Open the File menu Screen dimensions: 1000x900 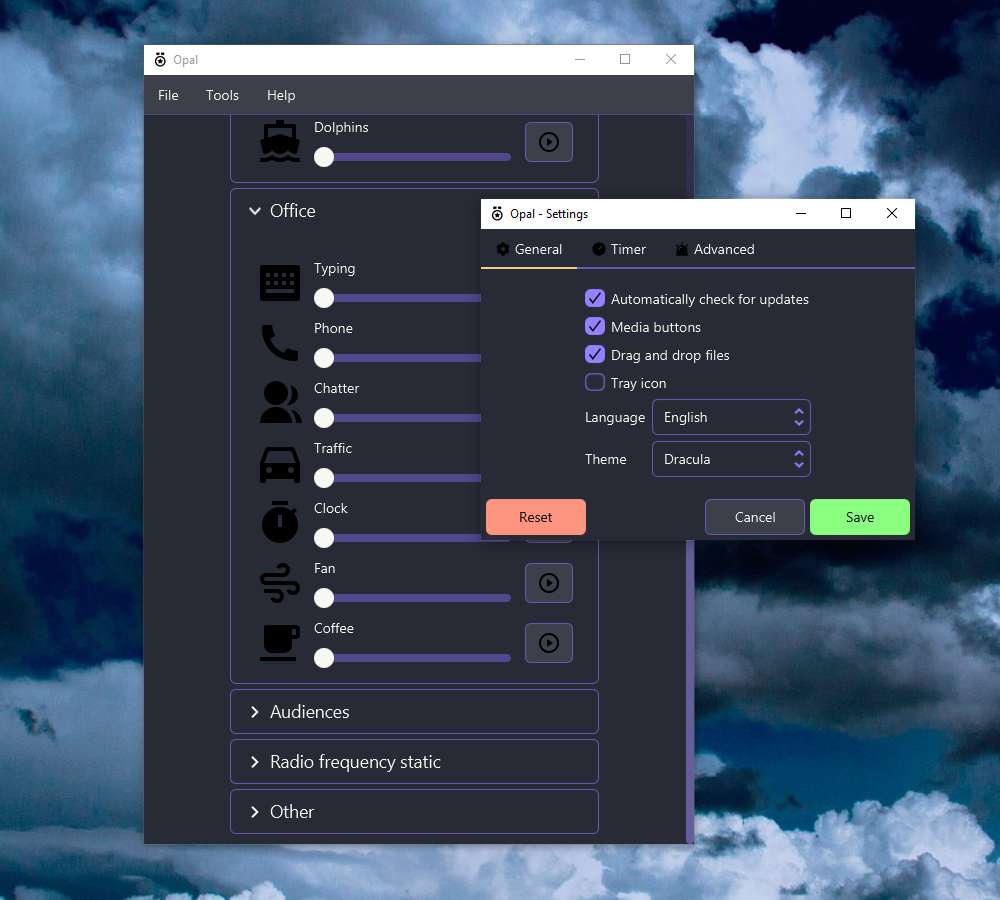[x=168, y=95]
